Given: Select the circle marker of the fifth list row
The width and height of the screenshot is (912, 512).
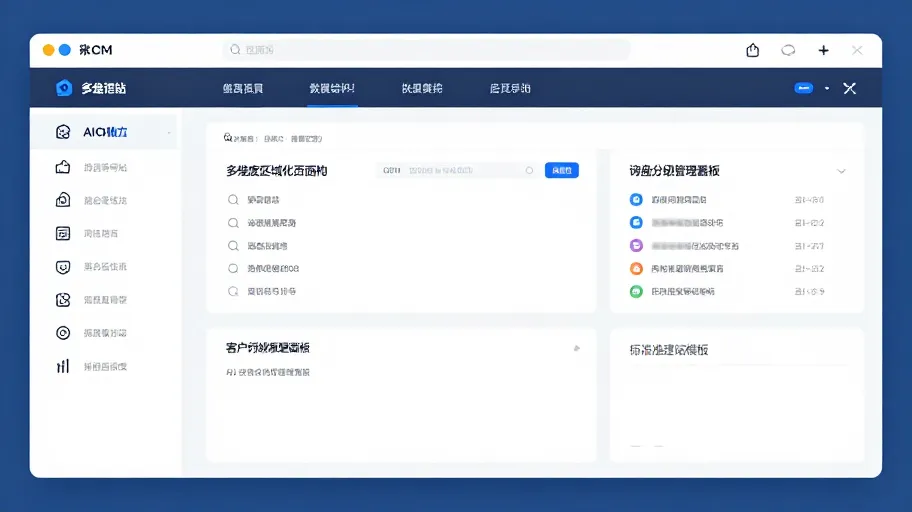Looking at the screenshot, I should click(x=233, y=291).
